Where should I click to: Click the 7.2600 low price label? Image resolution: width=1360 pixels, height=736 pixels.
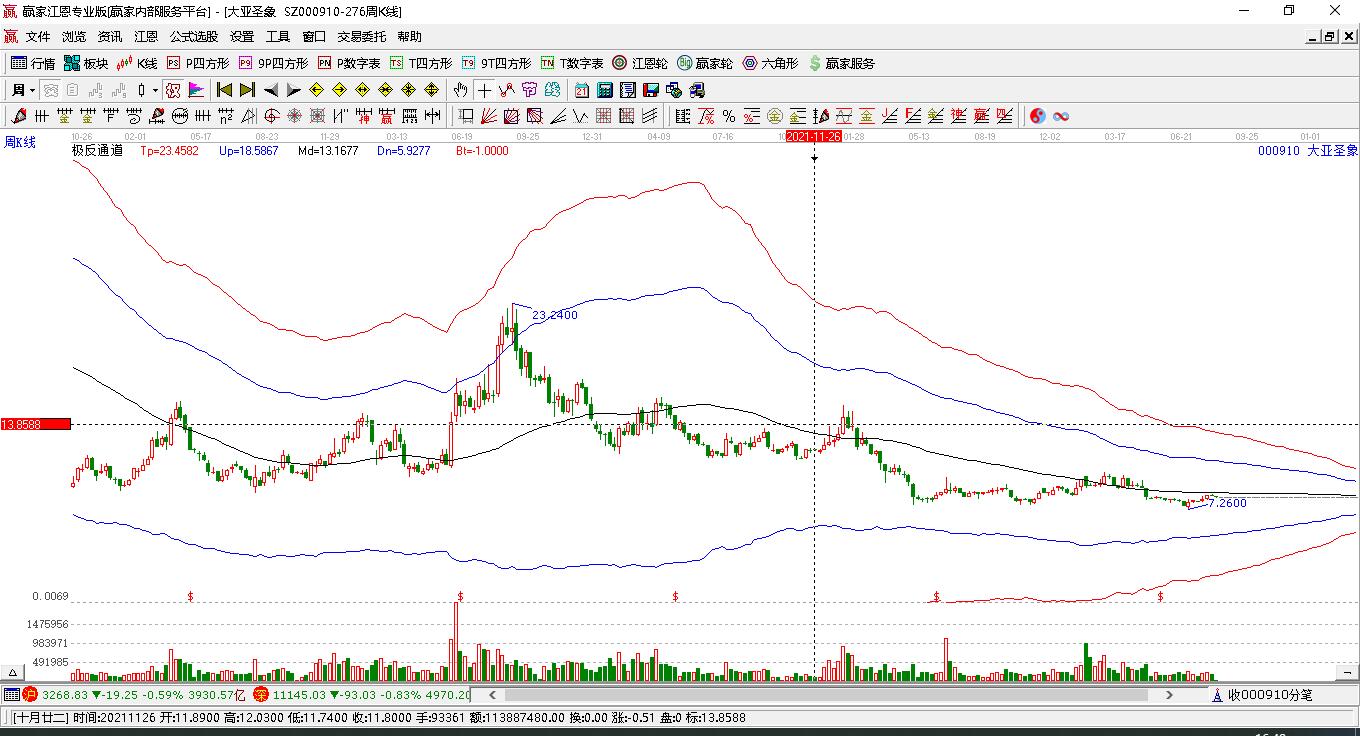pyautogui.click(x=1228, y=503)
